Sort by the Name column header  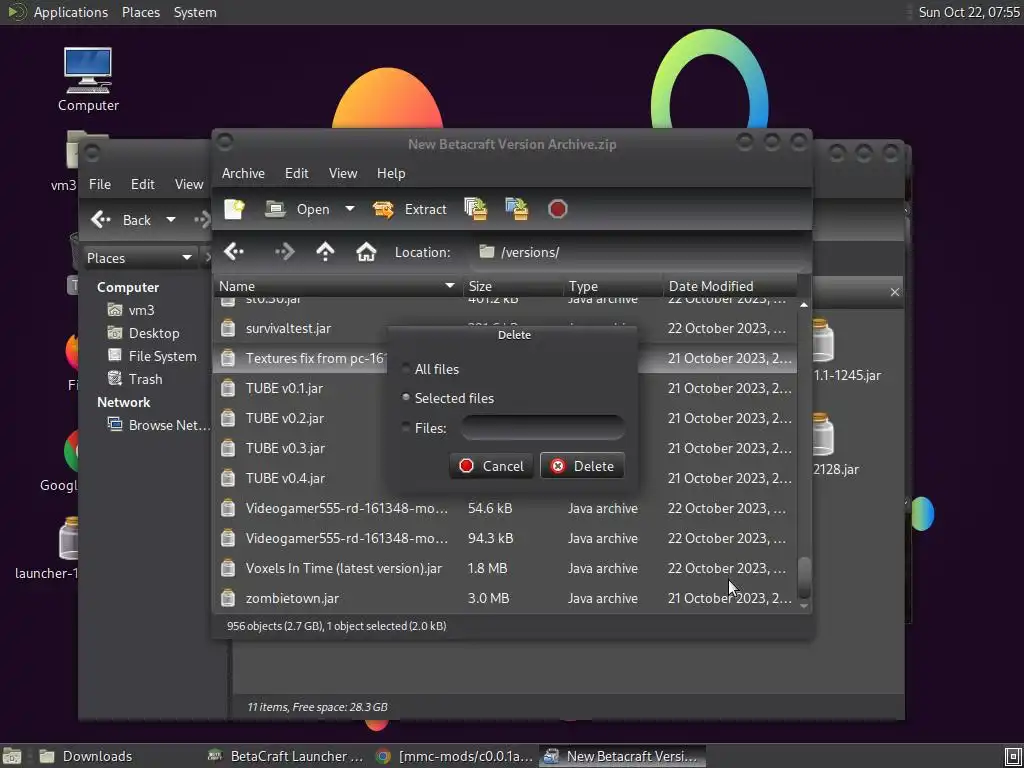(x=338, y=286)
